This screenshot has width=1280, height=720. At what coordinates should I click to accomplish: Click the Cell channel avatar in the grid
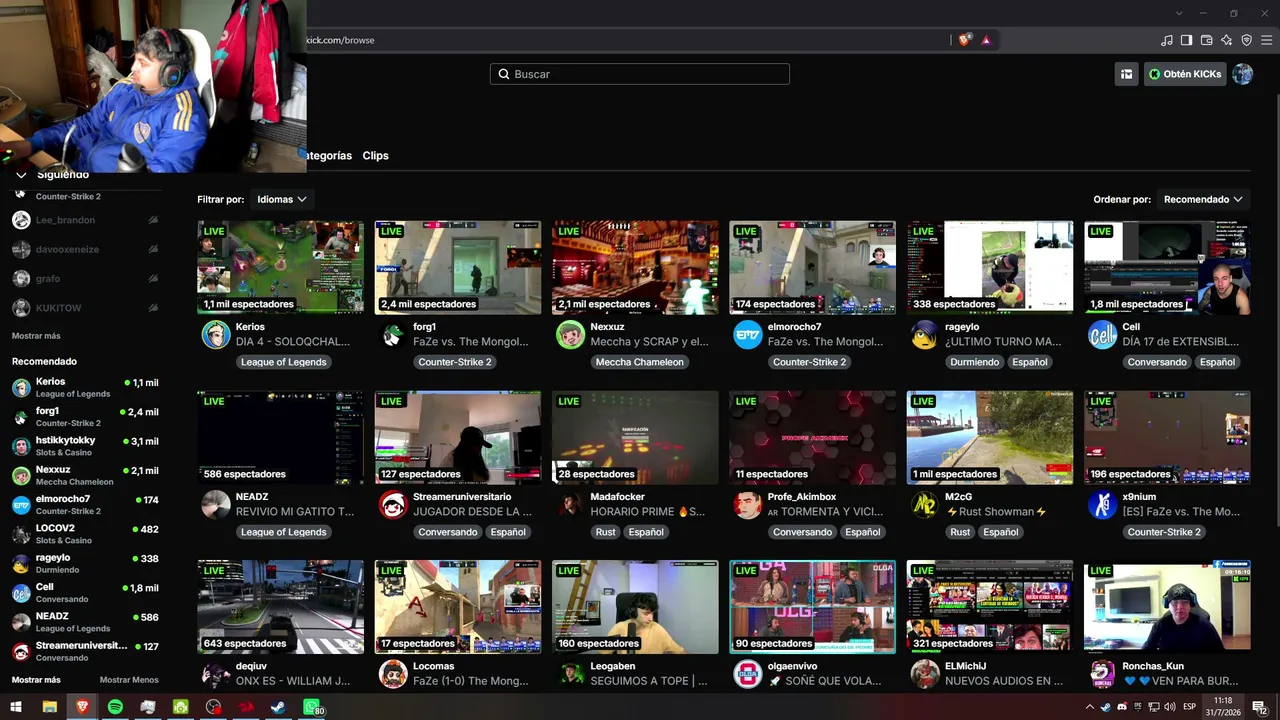[x=1102, y=335]
